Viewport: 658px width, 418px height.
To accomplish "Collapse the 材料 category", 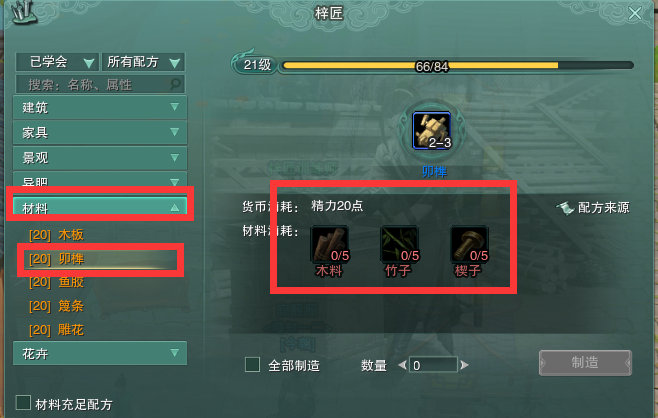I will click(x=100, y=206).
